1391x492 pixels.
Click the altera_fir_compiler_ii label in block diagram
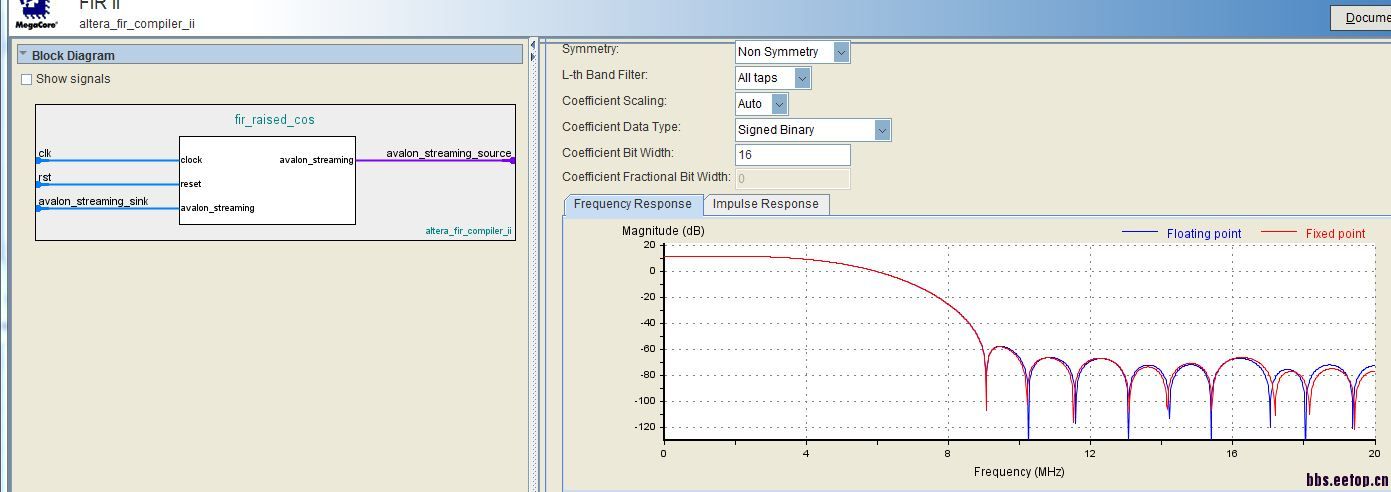click(468, 231)
